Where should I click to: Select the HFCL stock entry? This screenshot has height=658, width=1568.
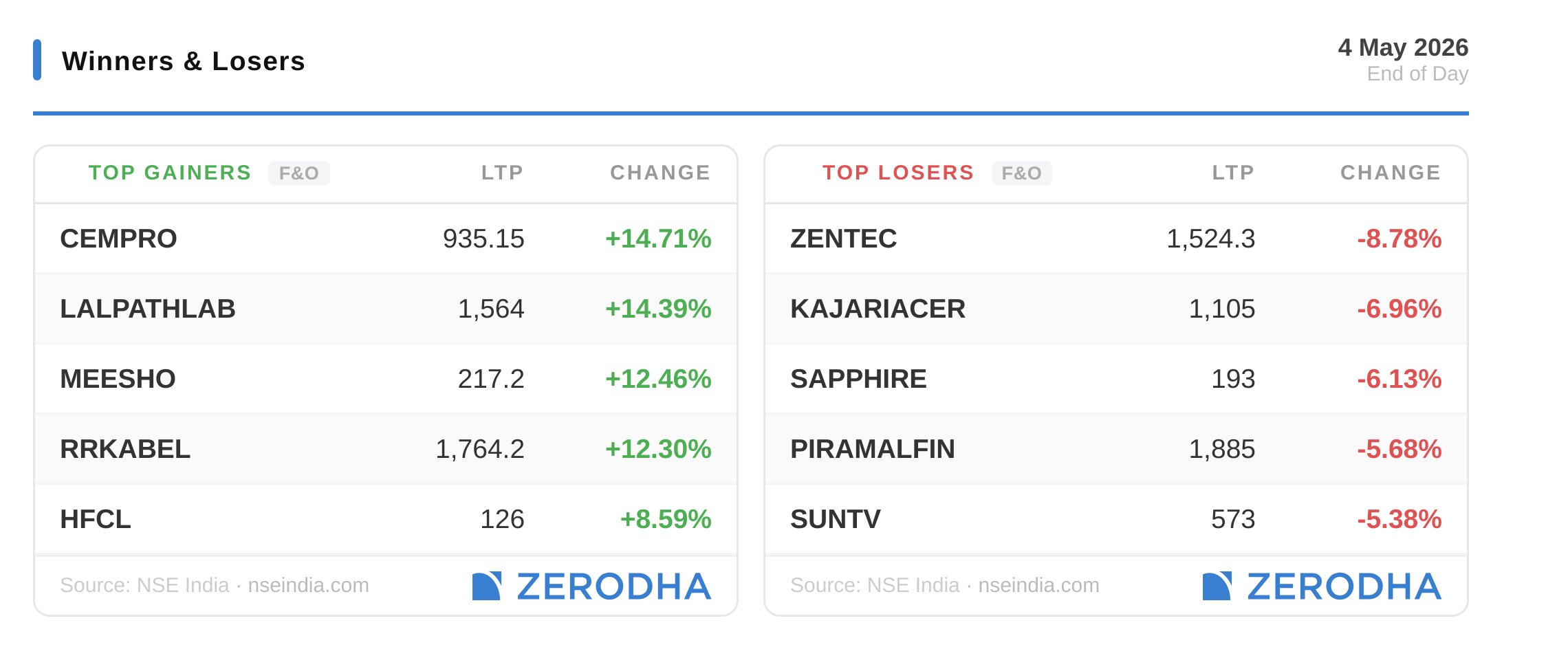coord(386,519)
